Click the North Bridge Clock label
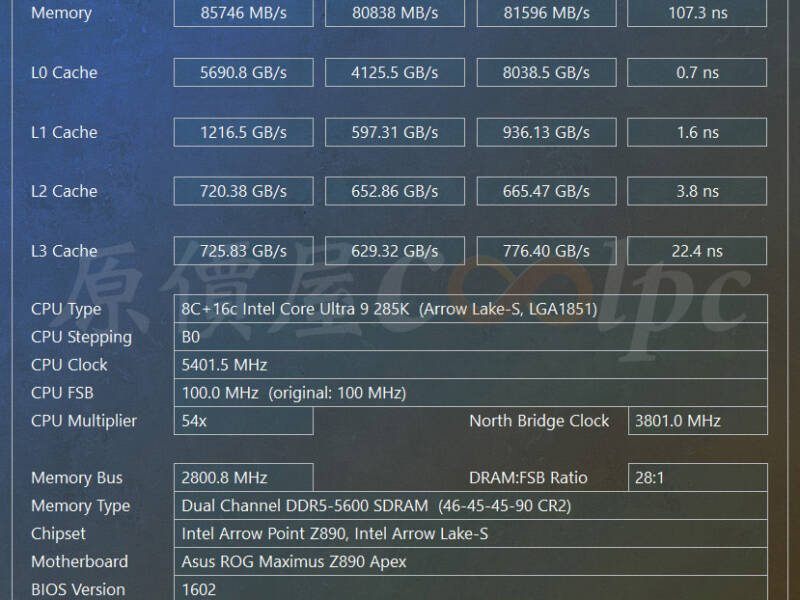This screenshot has width=800, height=600. (x=539, y=421)
